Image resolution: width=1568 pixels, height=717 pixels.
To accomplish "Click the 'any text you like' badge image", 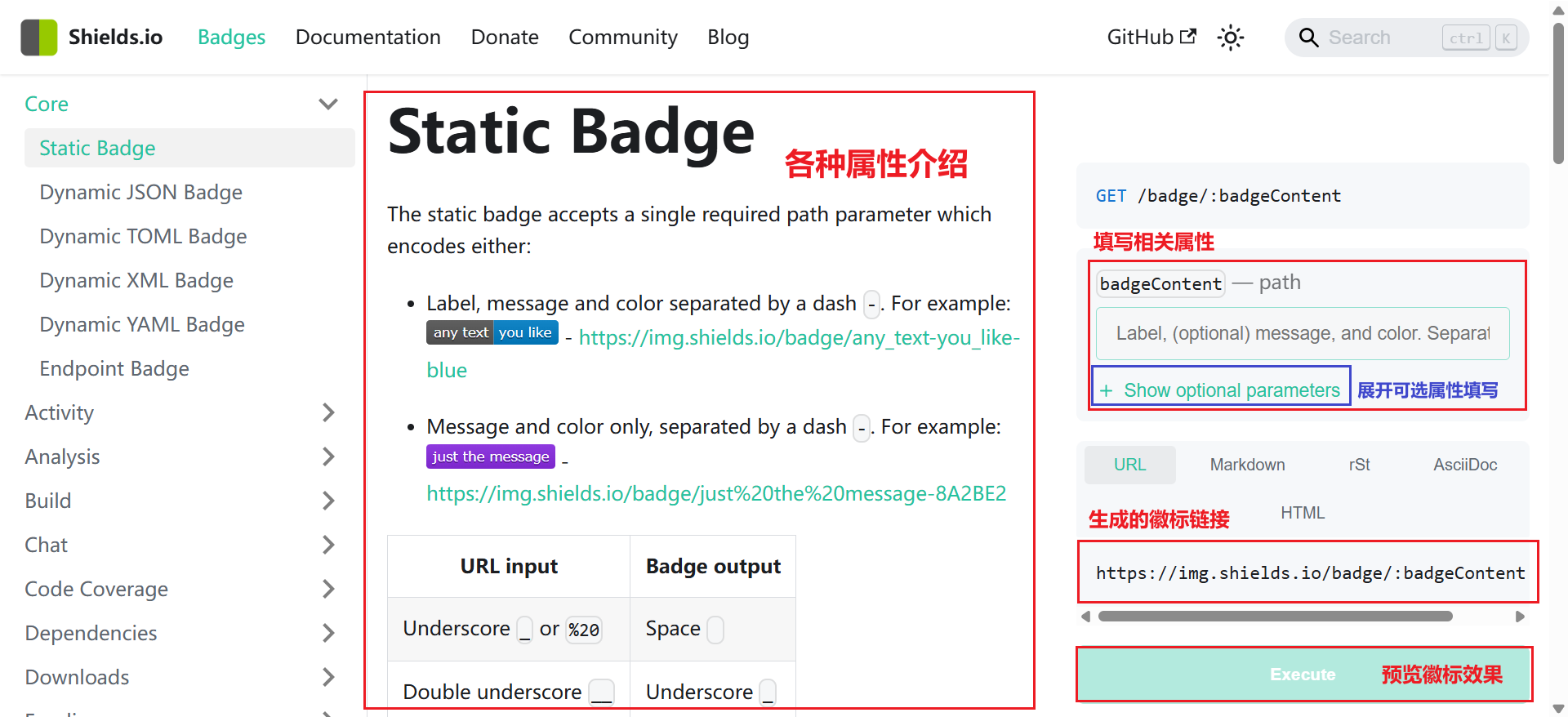I will coord(492,332).
